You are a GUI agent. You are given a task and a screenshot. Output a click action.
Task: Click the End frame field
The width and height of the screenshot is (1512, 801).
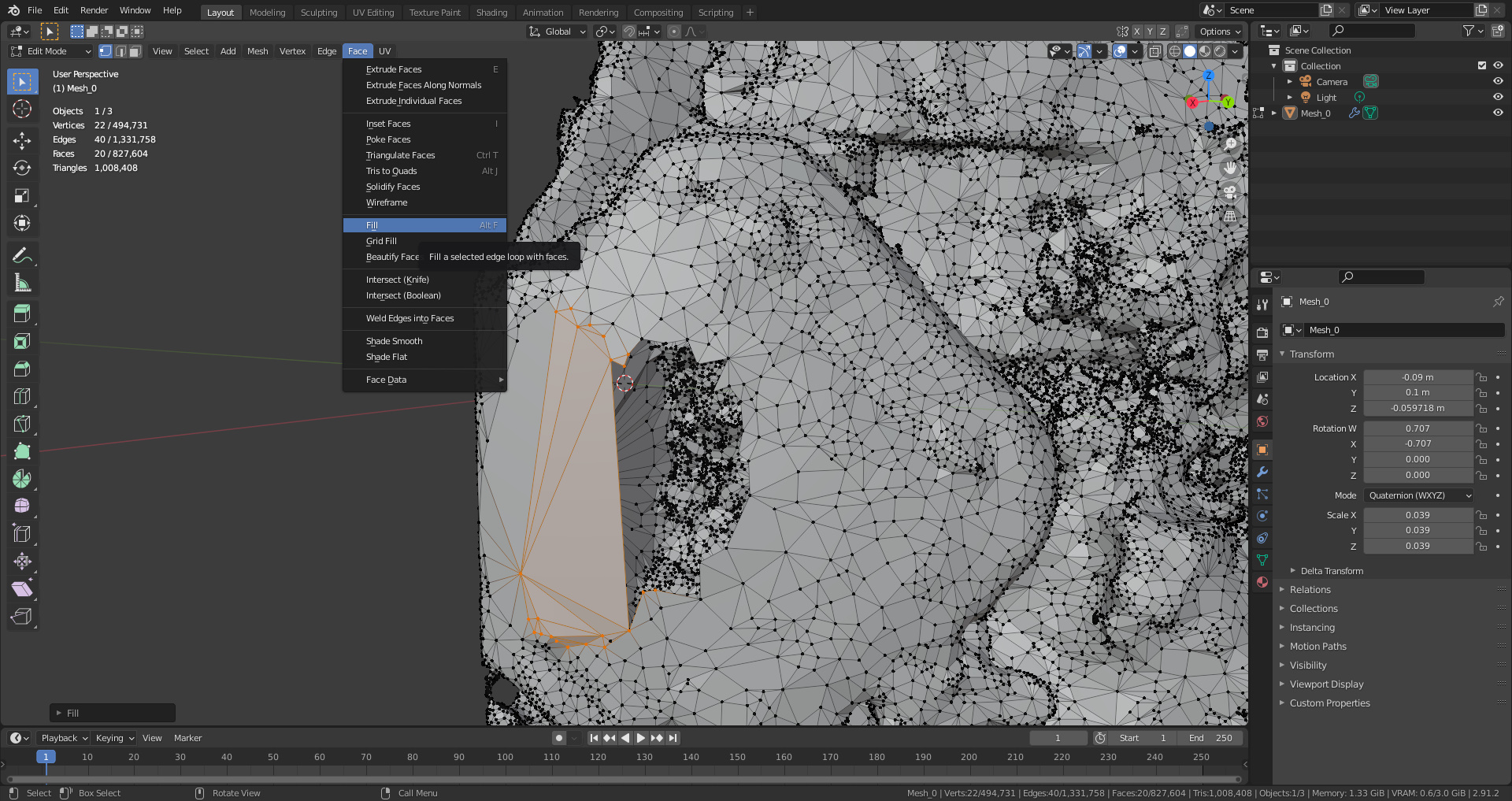tap(1210, 738)
